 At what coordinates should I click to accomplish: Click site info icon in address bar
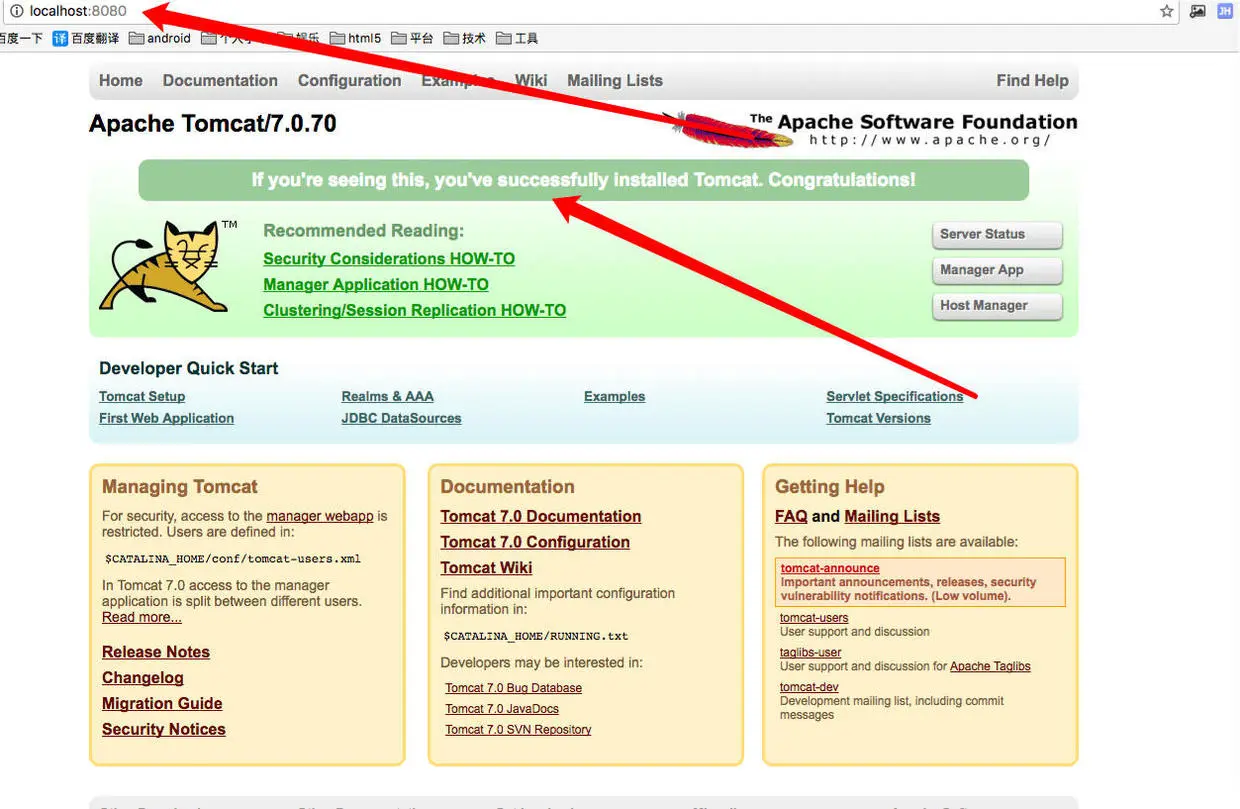pos(16,11)
